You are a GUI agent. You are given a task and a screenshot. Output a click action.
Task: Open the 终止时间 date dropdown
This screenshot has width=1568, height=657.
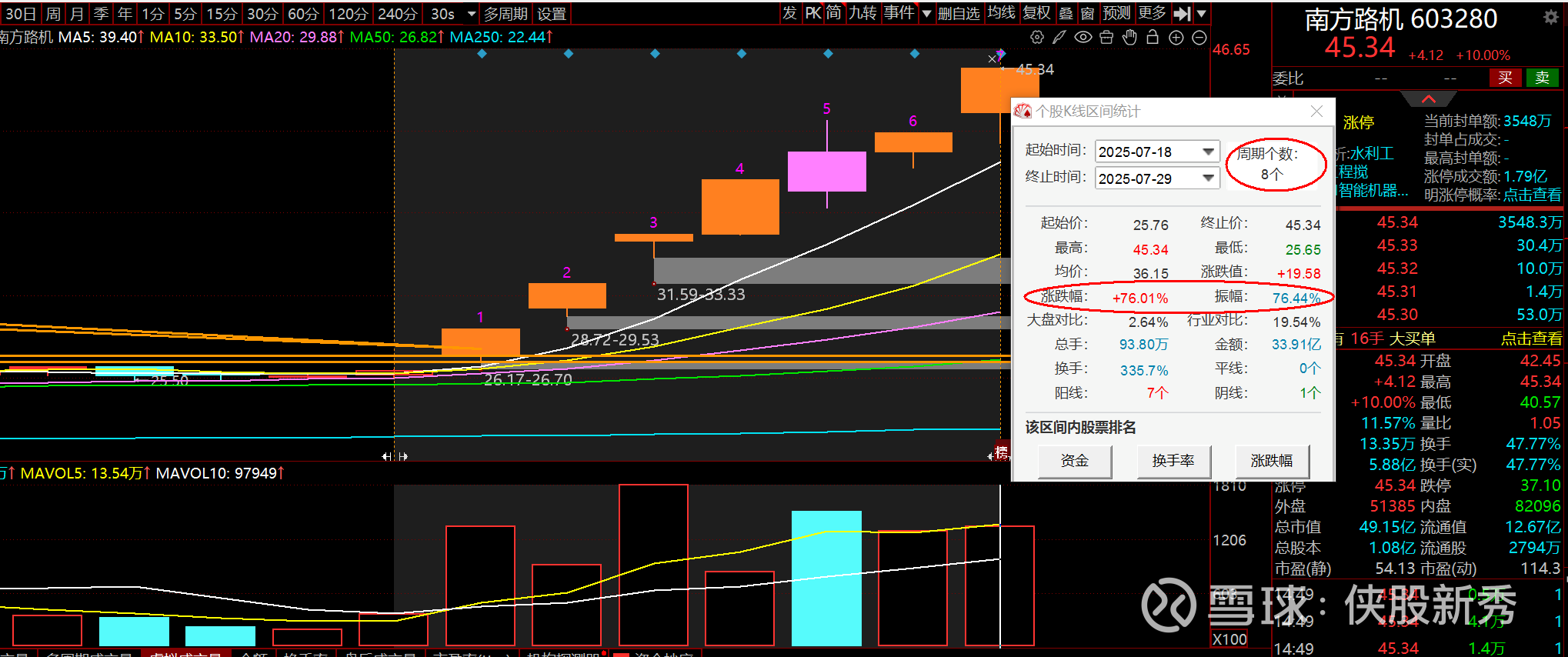[1209, 178]
